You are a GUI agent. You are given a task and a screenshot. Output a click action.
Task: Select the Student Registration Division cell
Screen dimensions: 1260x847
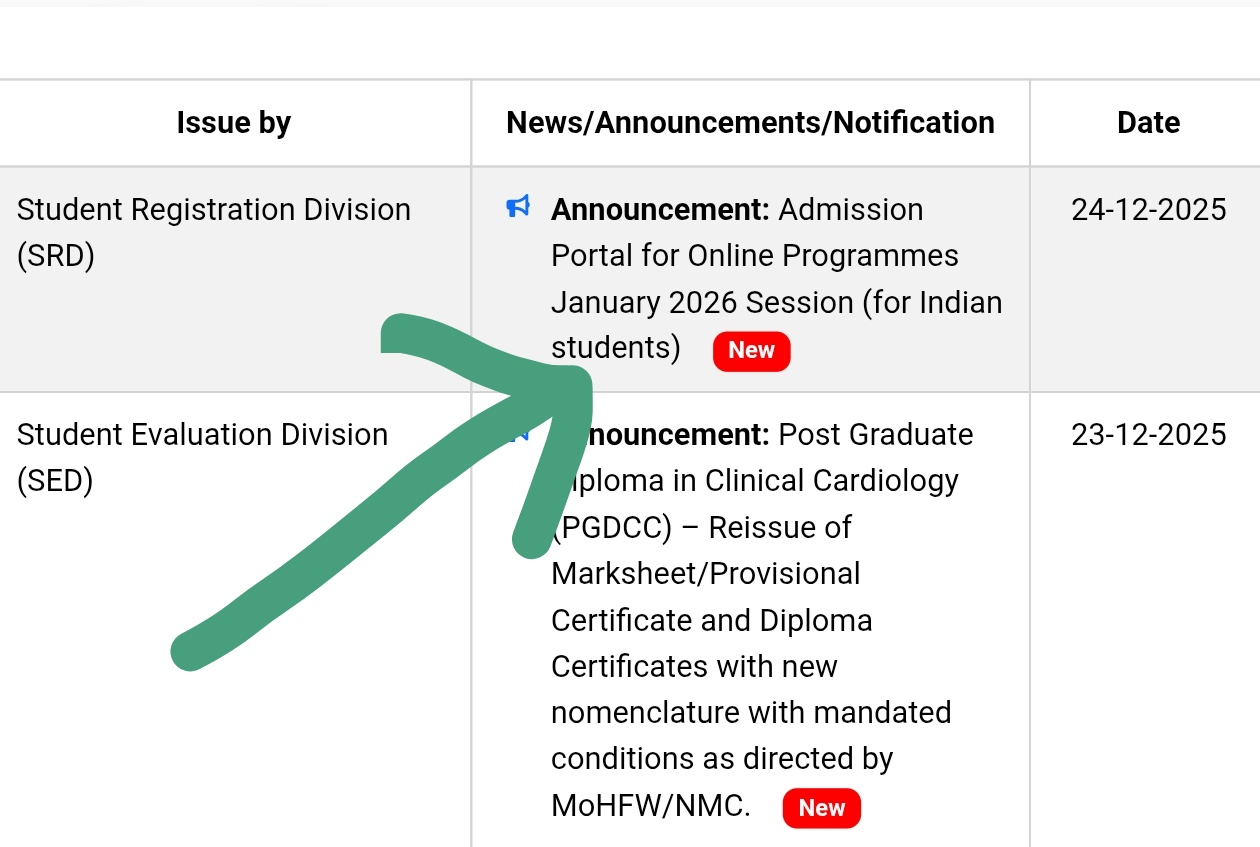click(x=213, y=232)
